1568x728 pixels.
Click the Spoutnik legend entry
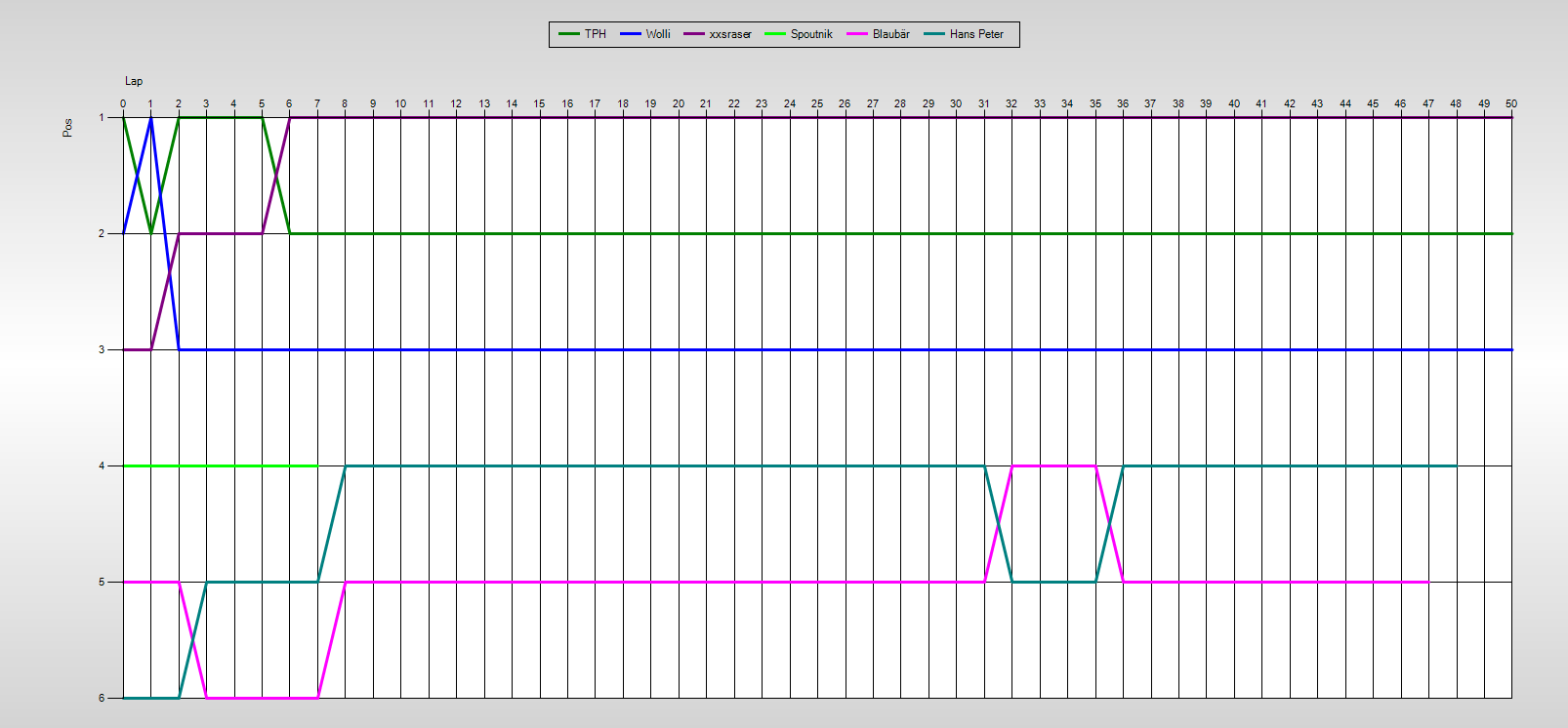[x=799, y=34]
